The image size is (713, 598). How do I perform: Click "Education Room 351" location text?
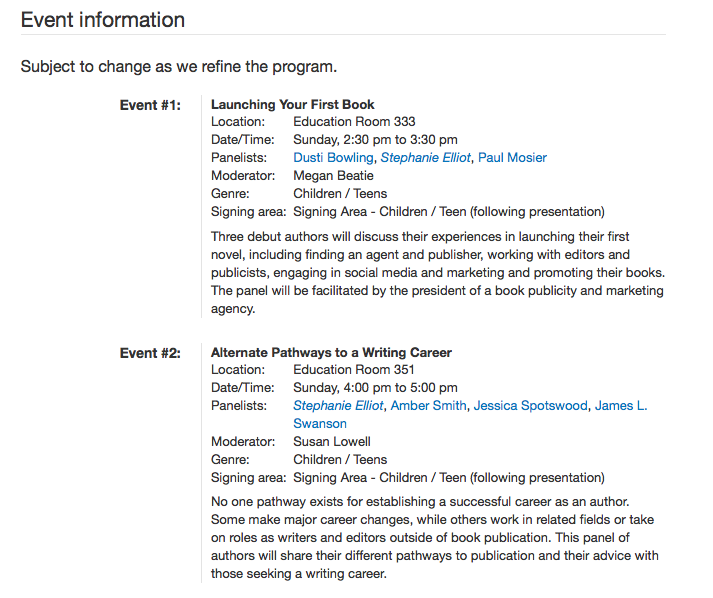354,370
